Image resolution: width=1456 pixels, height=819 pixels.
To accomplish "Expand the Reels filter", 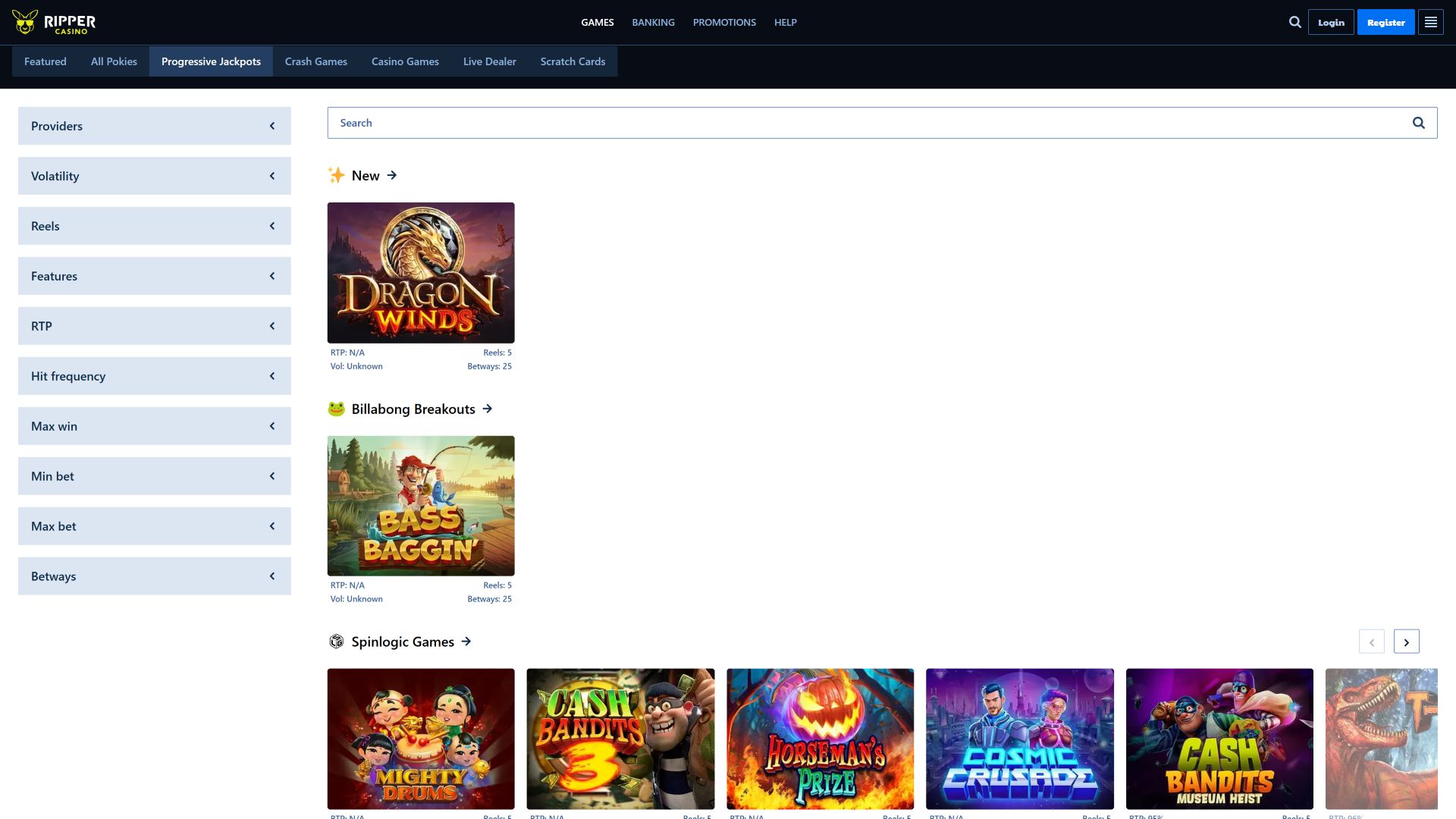I will [x=155, y=226].
